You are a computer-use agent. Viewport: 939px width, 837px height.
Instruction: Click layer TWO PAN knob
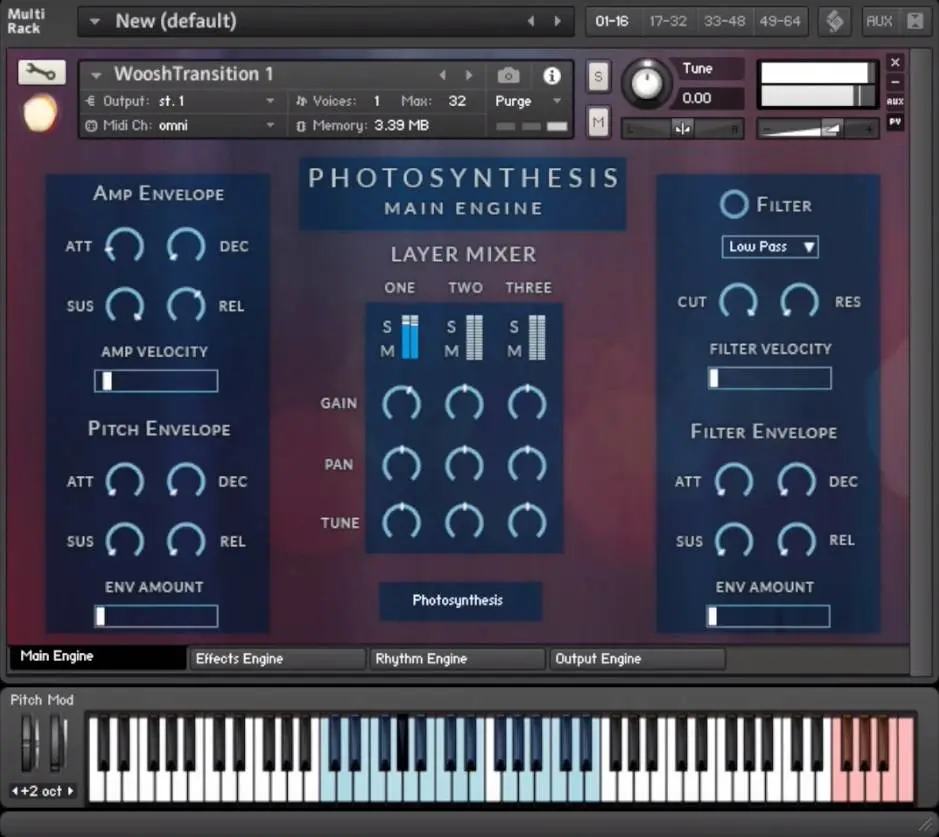(x=464, y=464)
